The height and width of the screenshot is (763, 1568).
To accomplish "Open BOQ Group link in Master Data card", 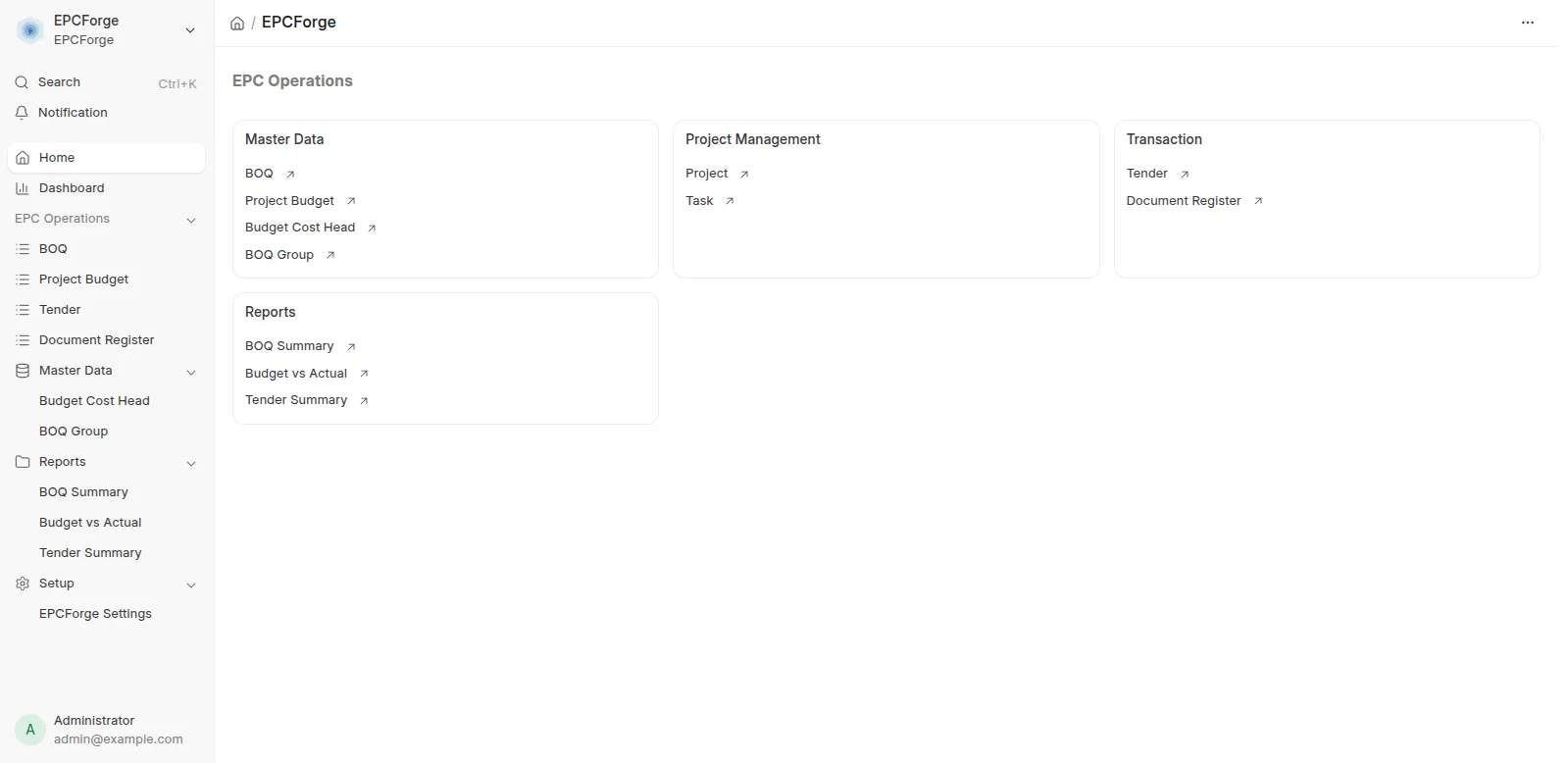I will coord(279,255).
